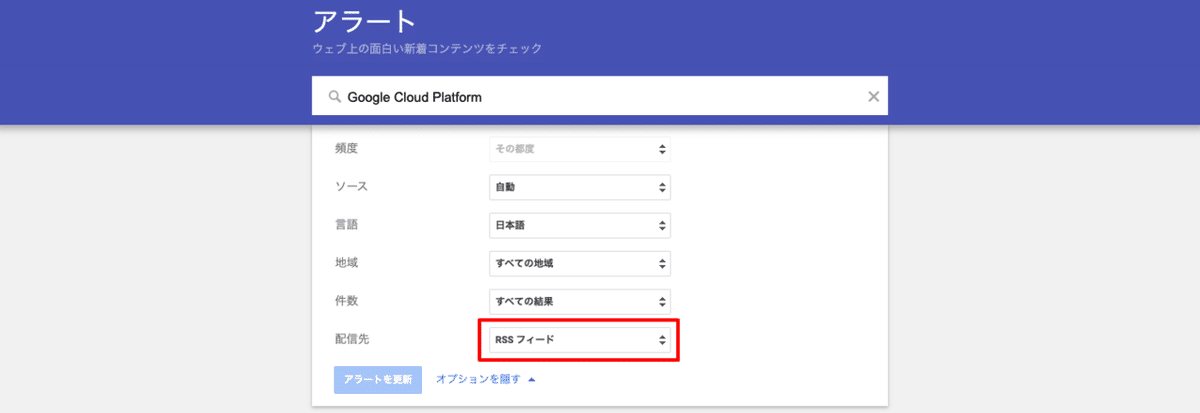The image size is (1200, 413).
Task: Click the アラートを更新 button
Action: (x=378, y=380)
